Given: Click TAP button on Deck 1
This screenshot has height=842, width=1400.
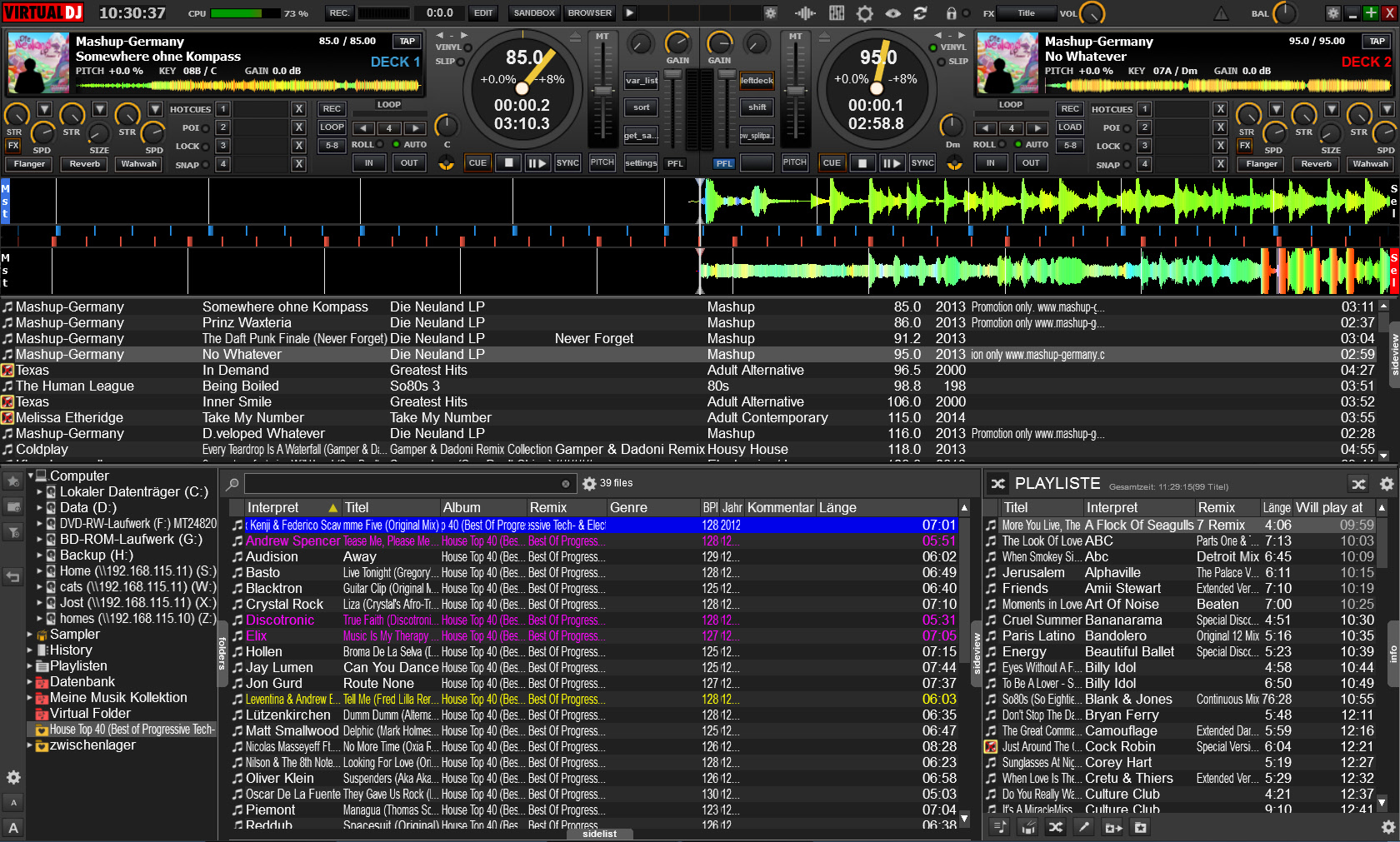Looking at the screenshot, I should (407, 41).
